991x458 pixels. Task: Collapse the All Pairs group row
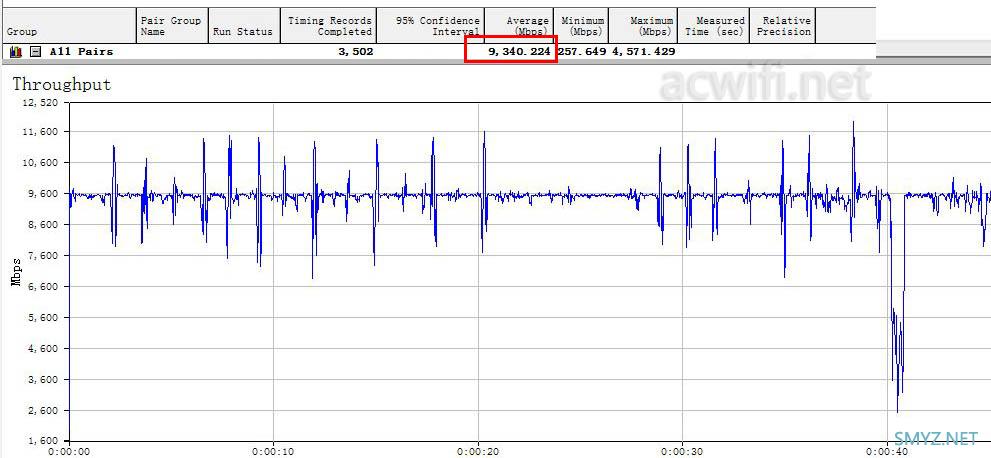36,52
